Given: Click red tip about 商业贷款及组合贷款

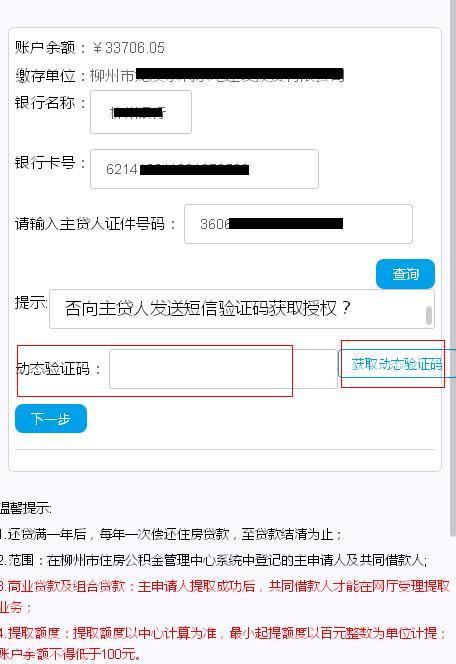Looking at the screenshot, I should click(x=224, y=597).
